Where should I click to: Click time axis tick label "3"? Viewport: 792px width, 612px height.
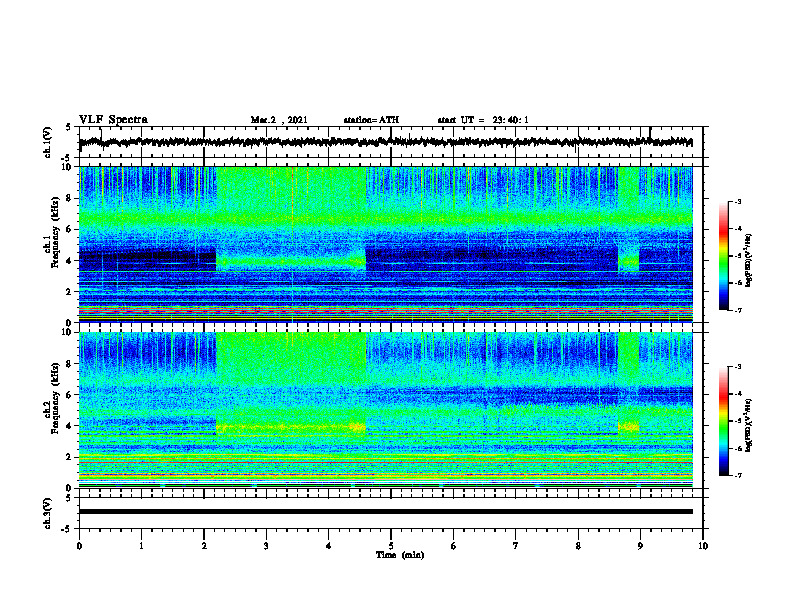coord(266,546)
